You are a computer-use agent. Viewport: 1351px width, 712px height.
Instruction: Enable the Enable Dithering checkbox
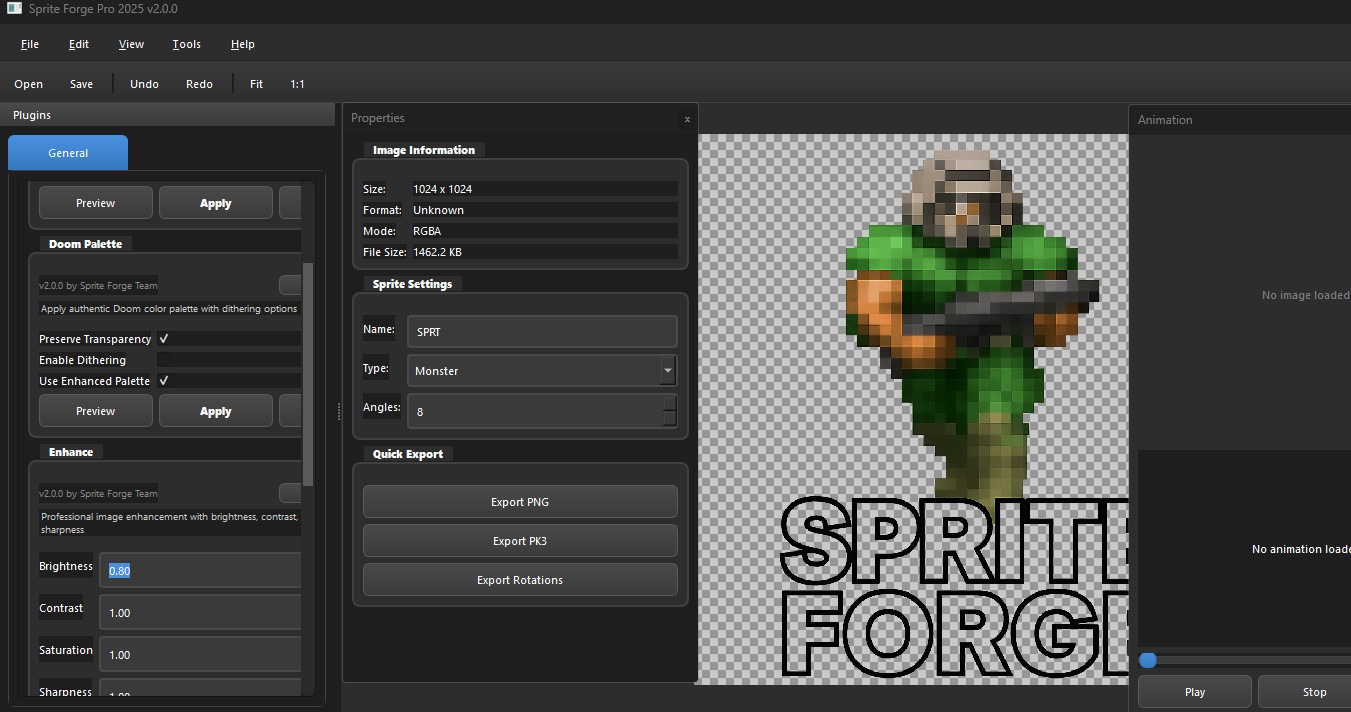click(164, 360)
